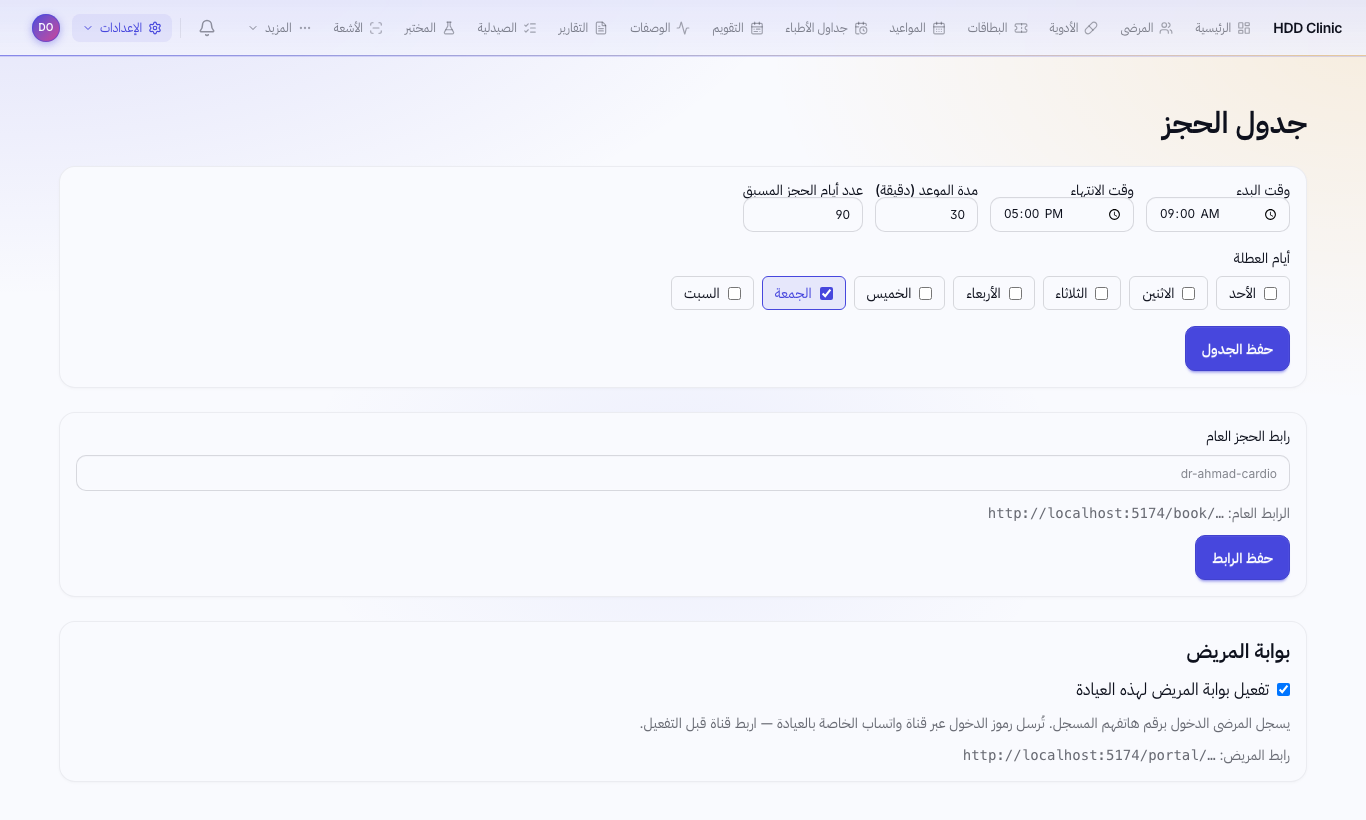This screenshot has height=820, width=1366.
Task: Open the الأدوية medications section
Action: click(x=1073, y=28)
